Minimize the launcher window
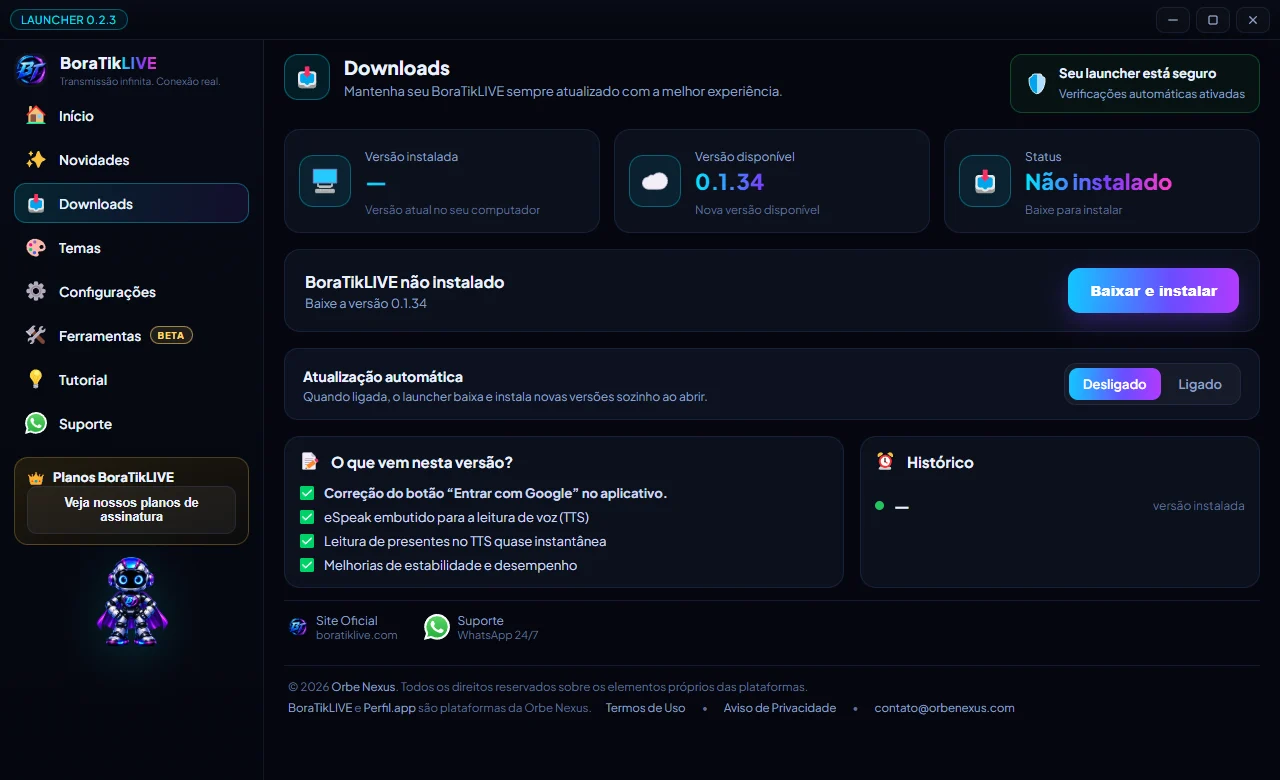Image resolution: width=1280 pixels, height=780 pixels. coord(1173,19)
